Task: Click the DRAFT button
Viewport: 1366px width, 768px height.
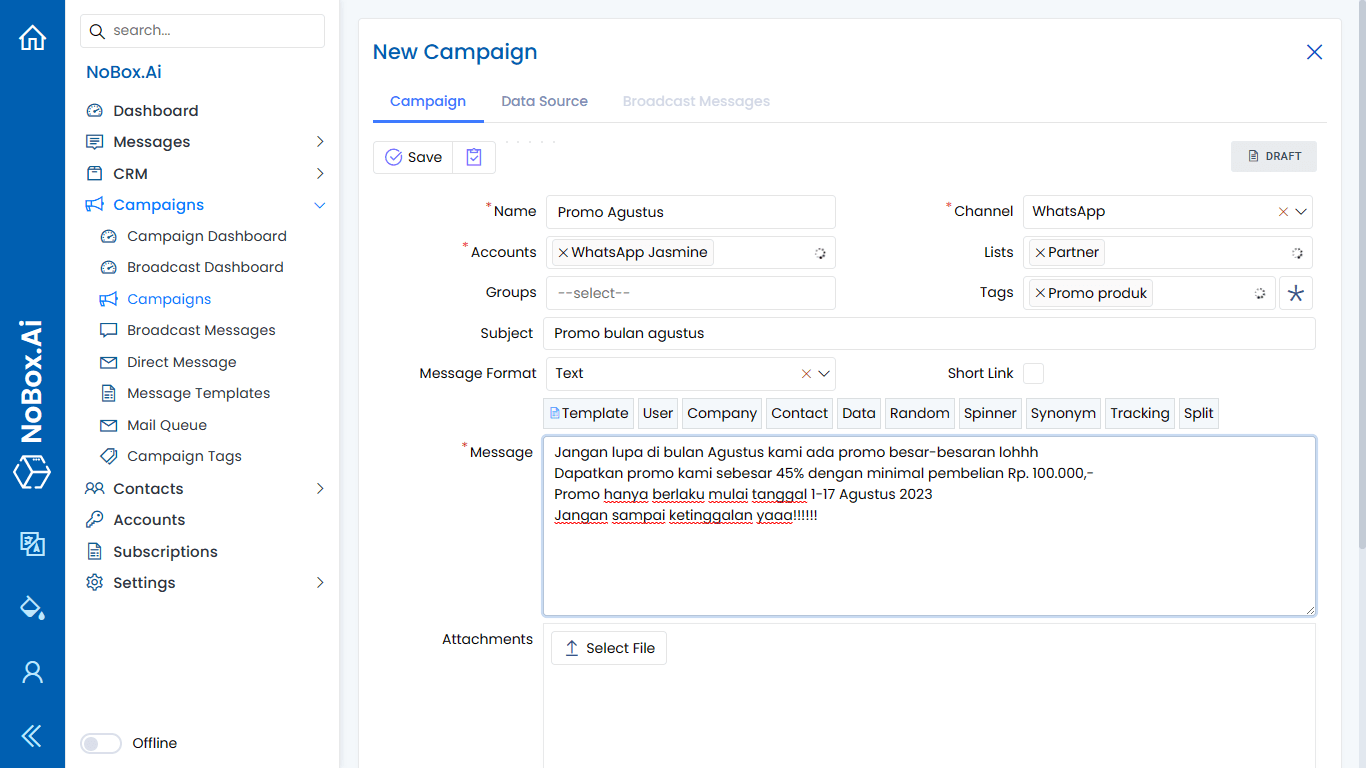Action: 1273,156
